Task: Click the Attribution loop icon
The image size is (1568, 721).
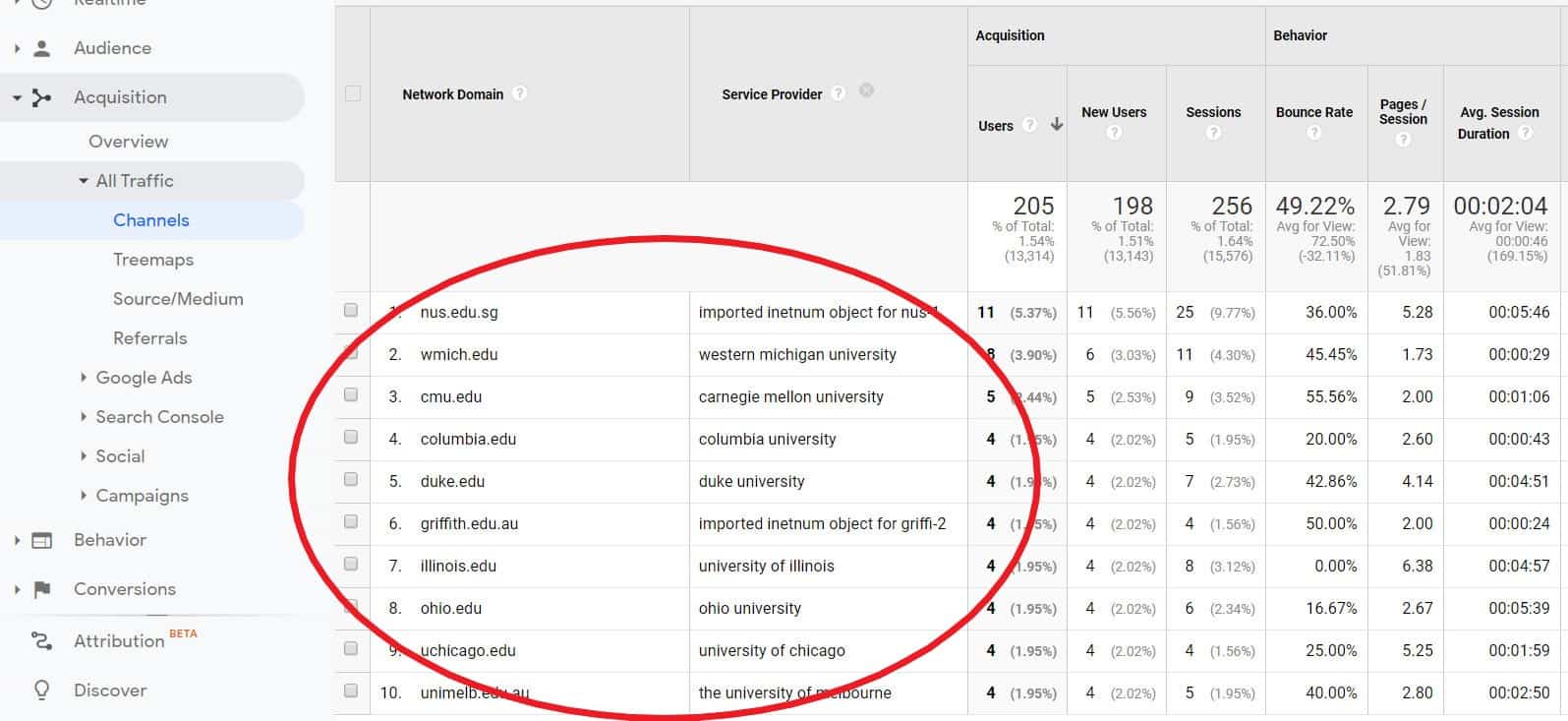Action: coord(41,641)
